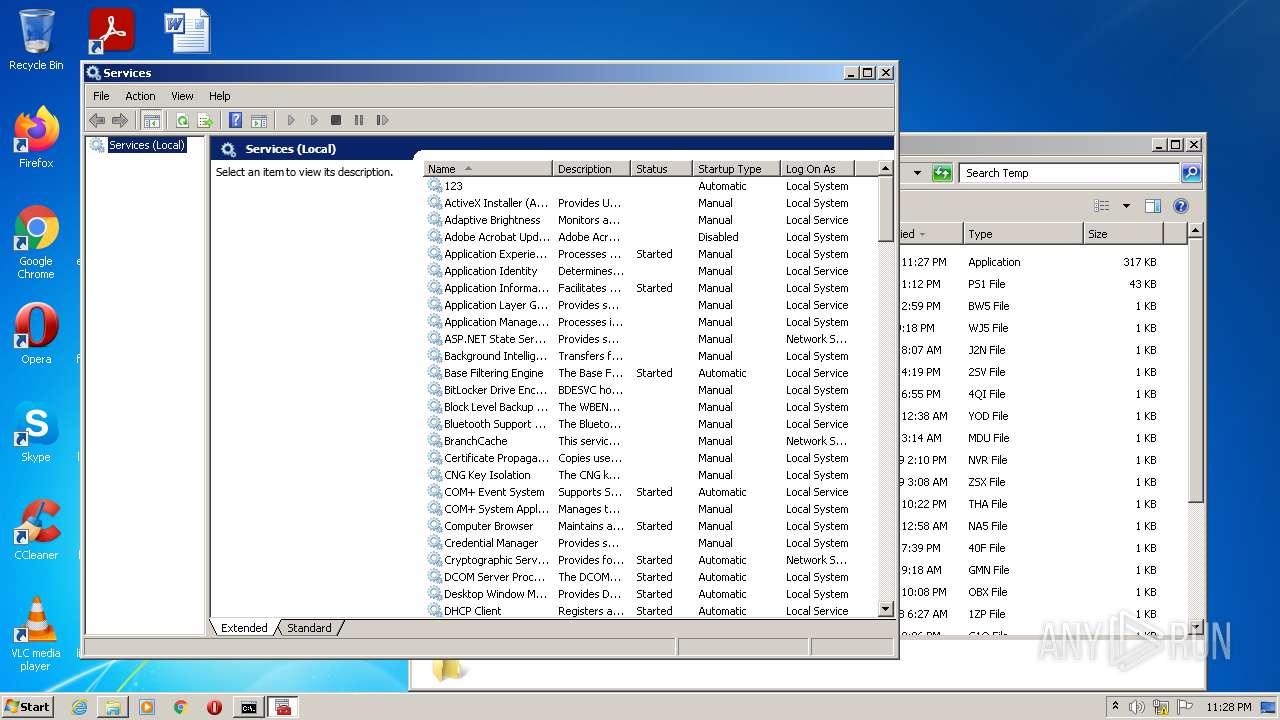1280x720 pixels.
Task: Toggle the show/hide console tree button
Action: coord(151,120)
